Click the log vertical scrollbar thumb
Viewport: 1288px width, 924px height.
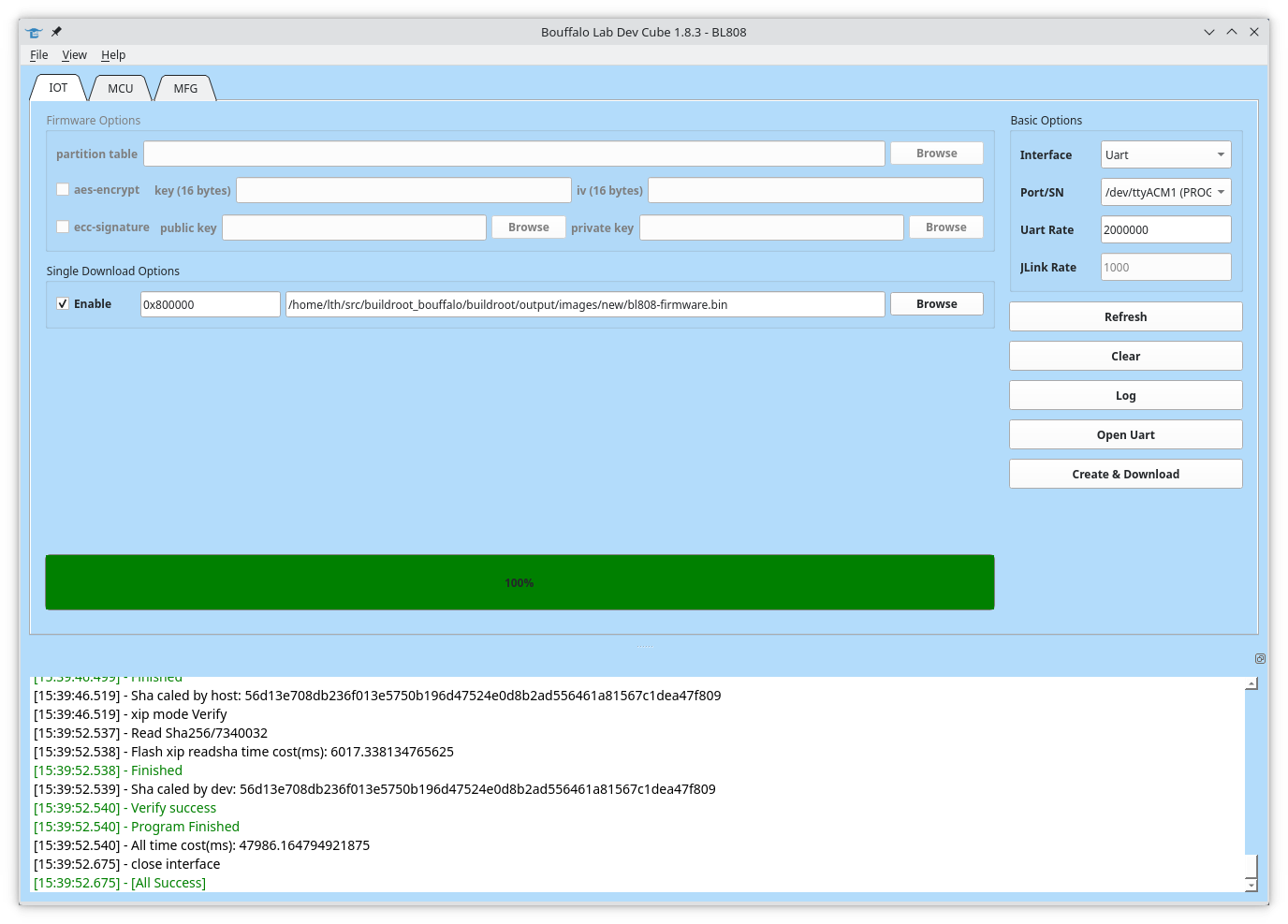pos(1251,866)
